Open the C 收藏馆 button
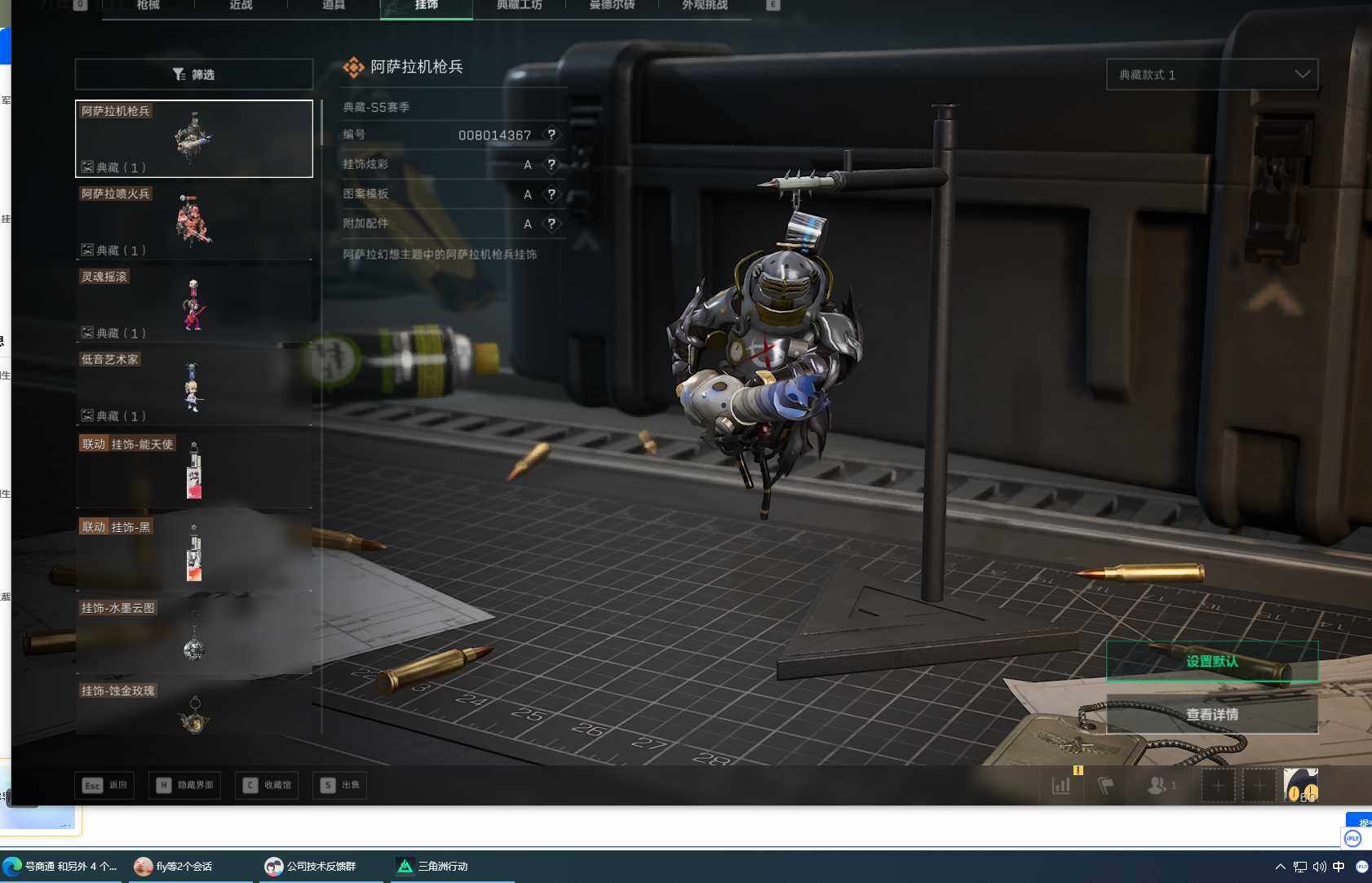 pos(267,785)
